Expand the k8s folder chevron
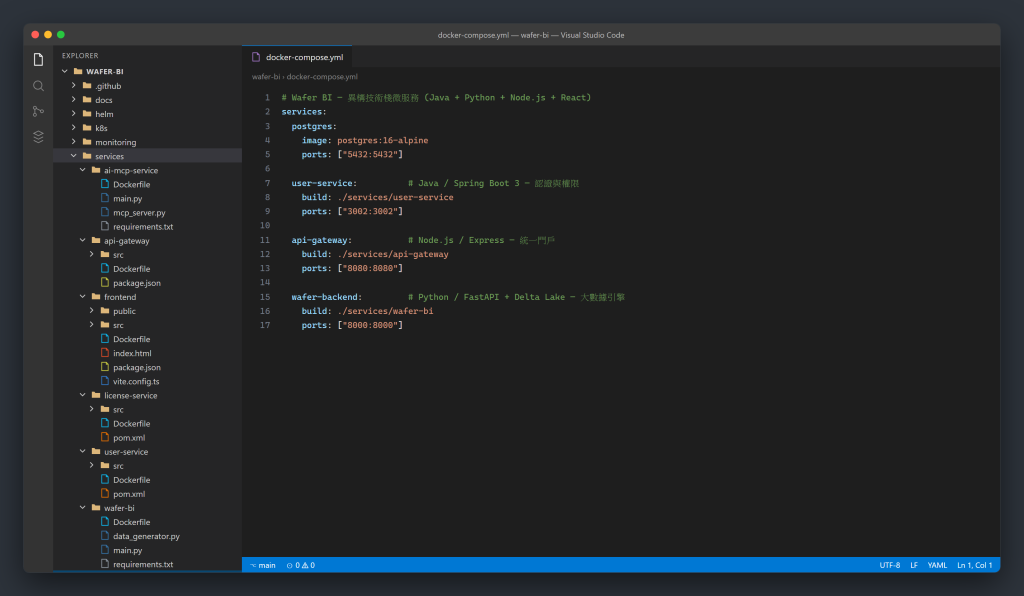 pos(73,128)
